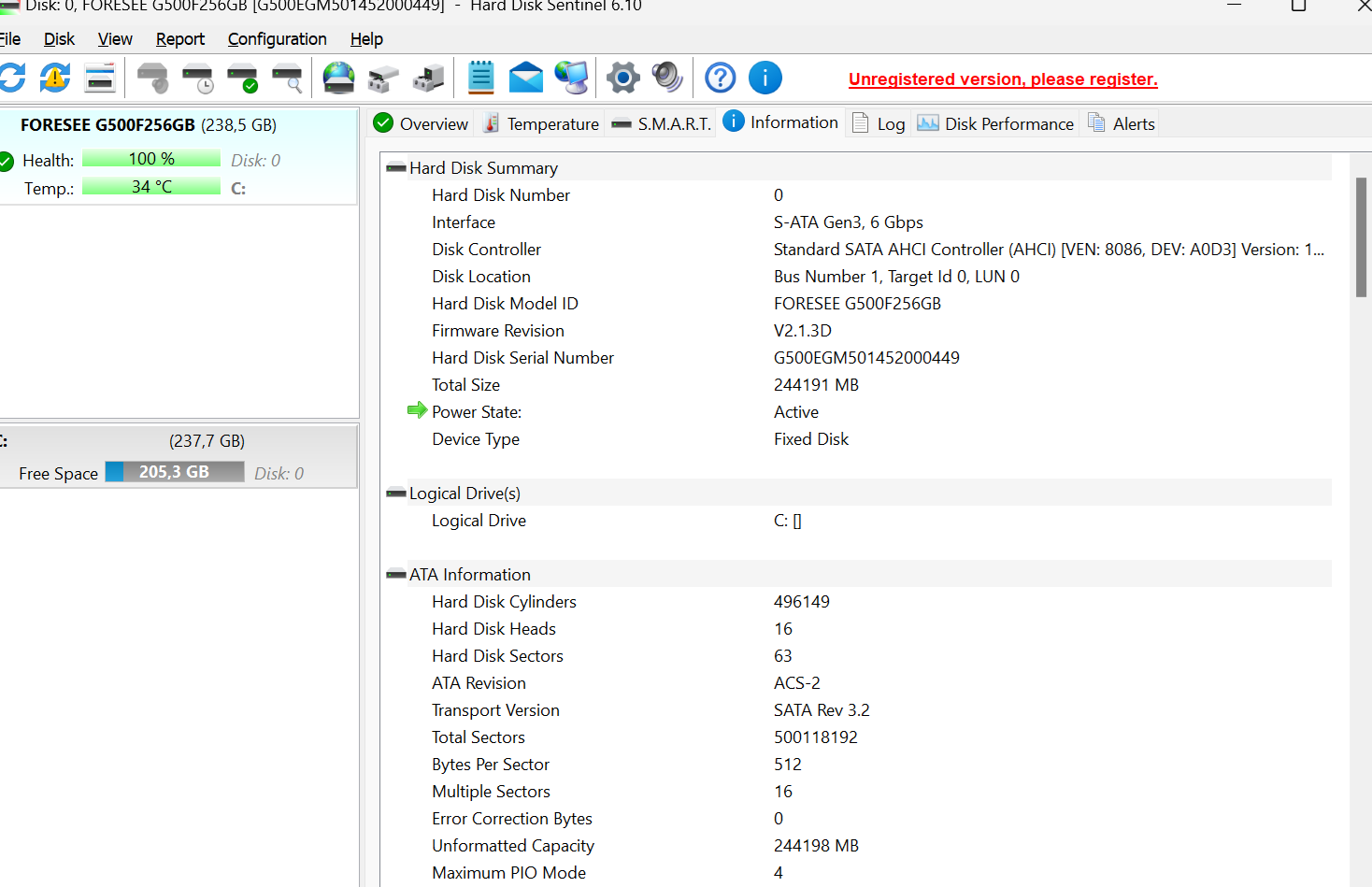Switch to the S.M.A.R.T. tab
Screen dimensions: 1372x887
click(x=662, y=124)
